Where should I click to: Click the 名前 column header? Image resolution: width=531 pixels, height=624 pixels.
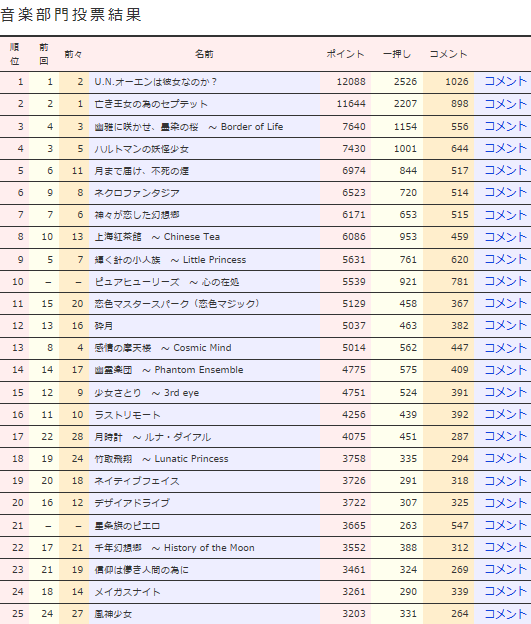[x=204, y=54]
